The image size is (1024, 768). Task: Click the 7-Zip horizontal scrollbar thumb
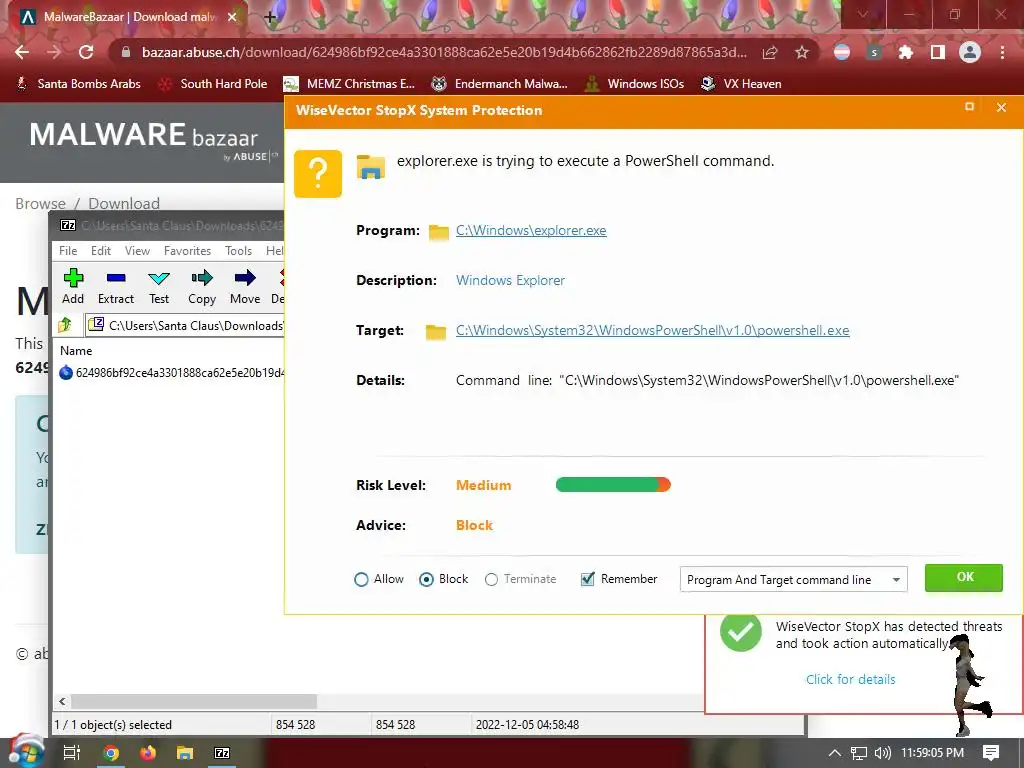(x=194, y=701)
